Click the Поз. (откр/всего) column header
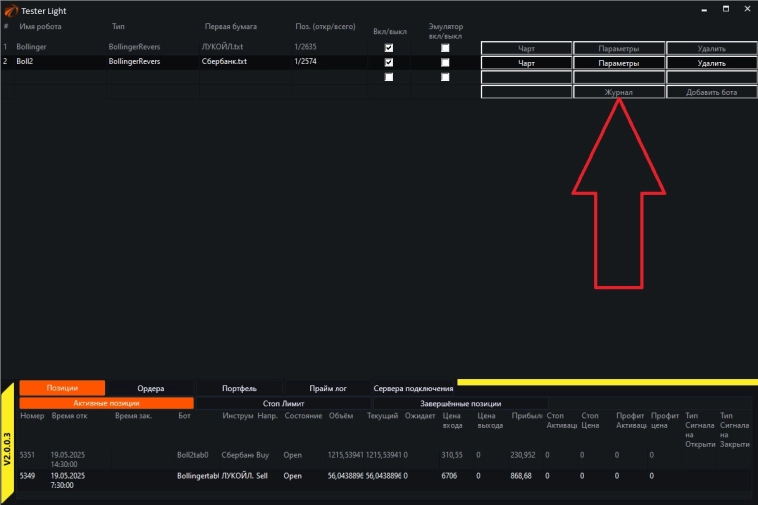 [x=325, y=27]
